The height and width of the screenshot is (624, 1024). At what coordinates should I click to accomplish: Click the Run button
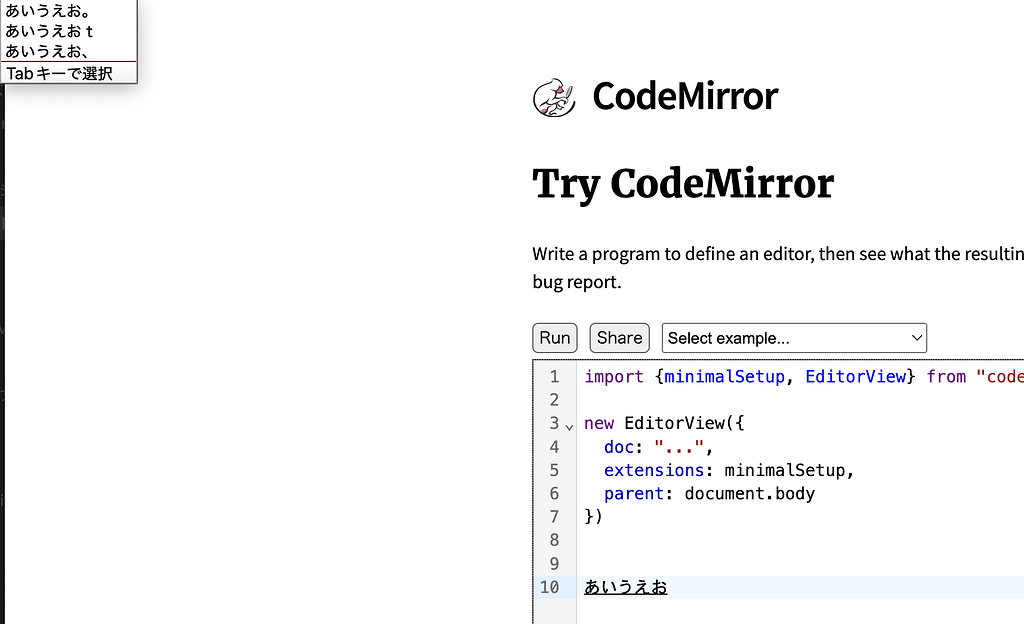click(x=554, y=337)
